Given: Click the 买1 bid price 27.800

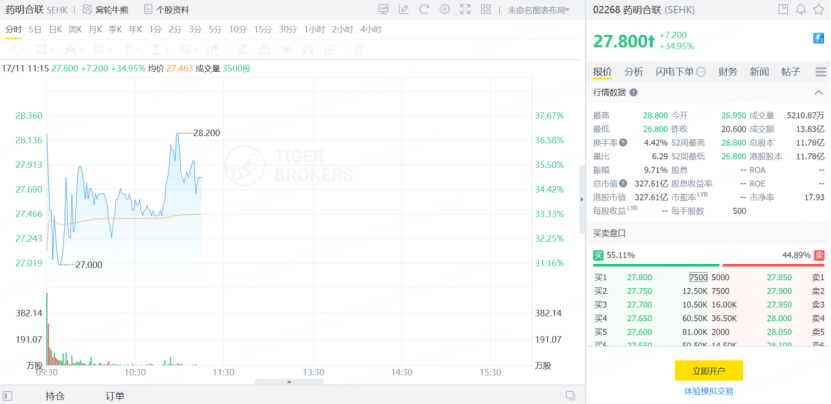Looking at the screenshot, I should pyautogui.click(x=639, y=277).
